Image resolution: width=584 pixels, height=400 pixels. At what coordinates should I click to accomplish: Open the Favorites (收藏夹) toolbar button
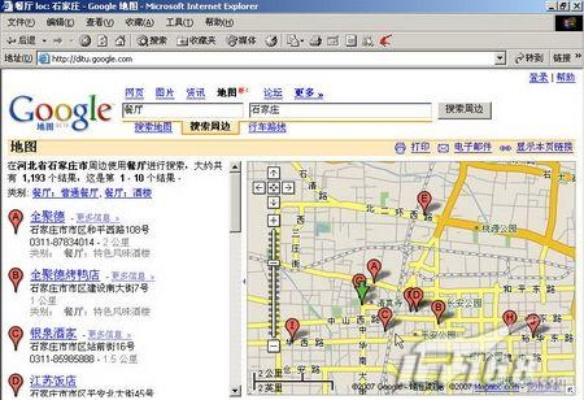pyautogui.click(x=196, y=41)
